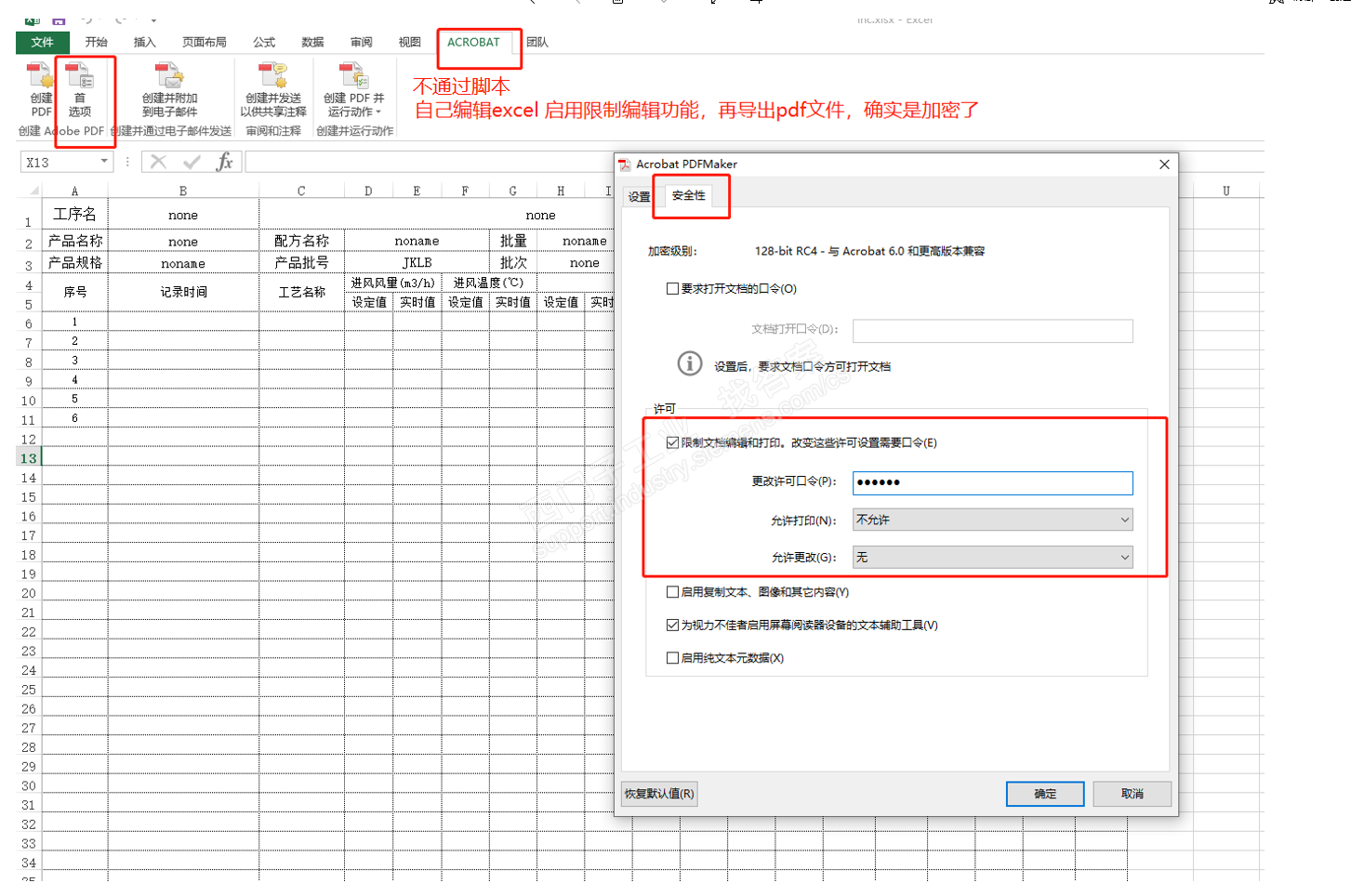
Task: Open Acrobat Preferences (首选项) in the ribbon
Action: coord(80,89)
